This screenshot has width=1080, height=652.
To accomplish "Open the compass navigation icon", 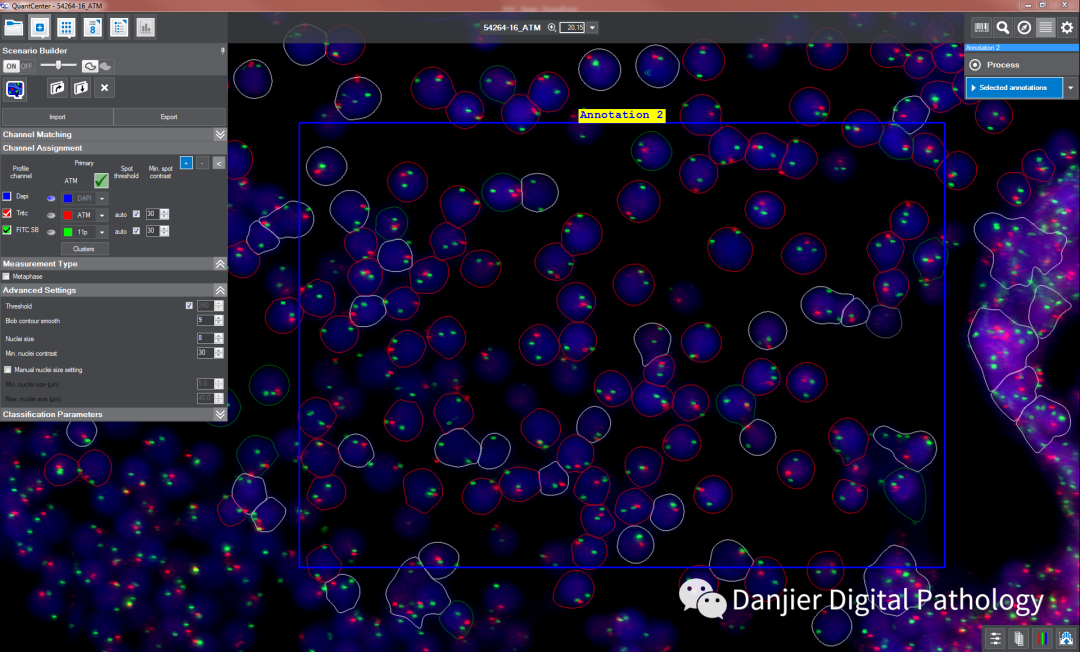I will click(1024, 28).
